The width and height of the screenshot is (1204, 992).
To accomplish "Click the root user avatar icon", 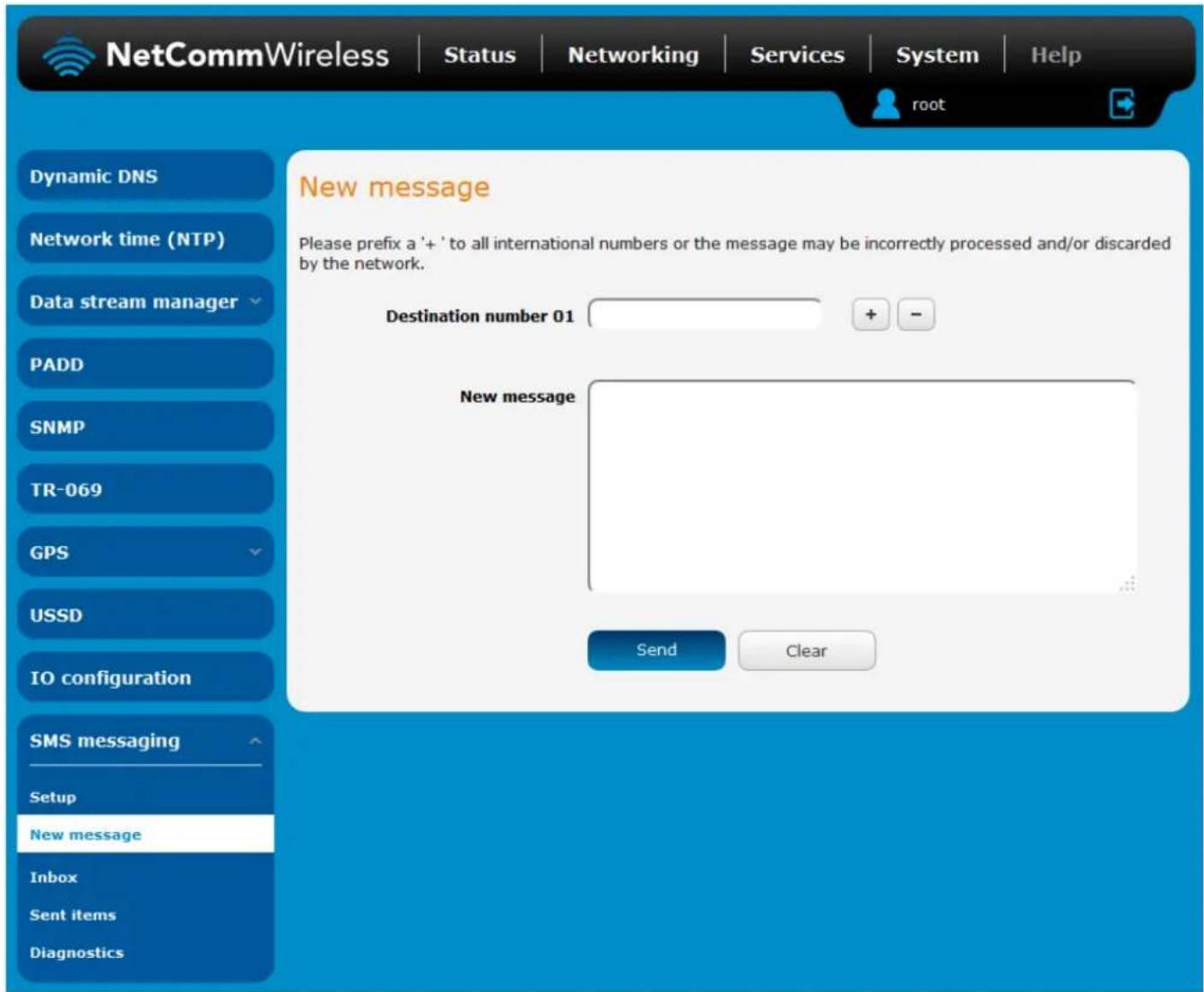I will point(885,104).
